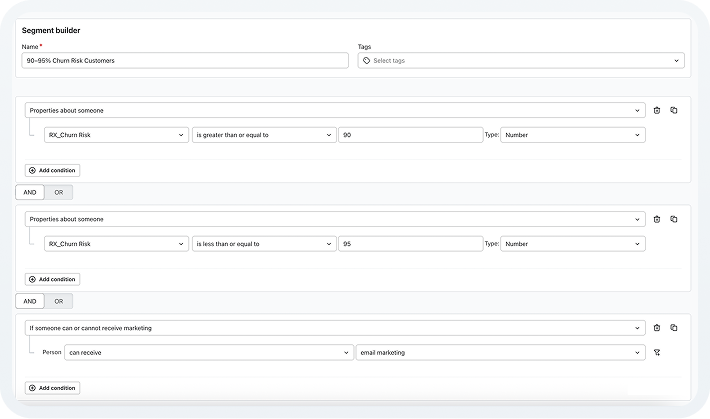
Task: Select AND between first and second groups
Action: pos(30,192)
